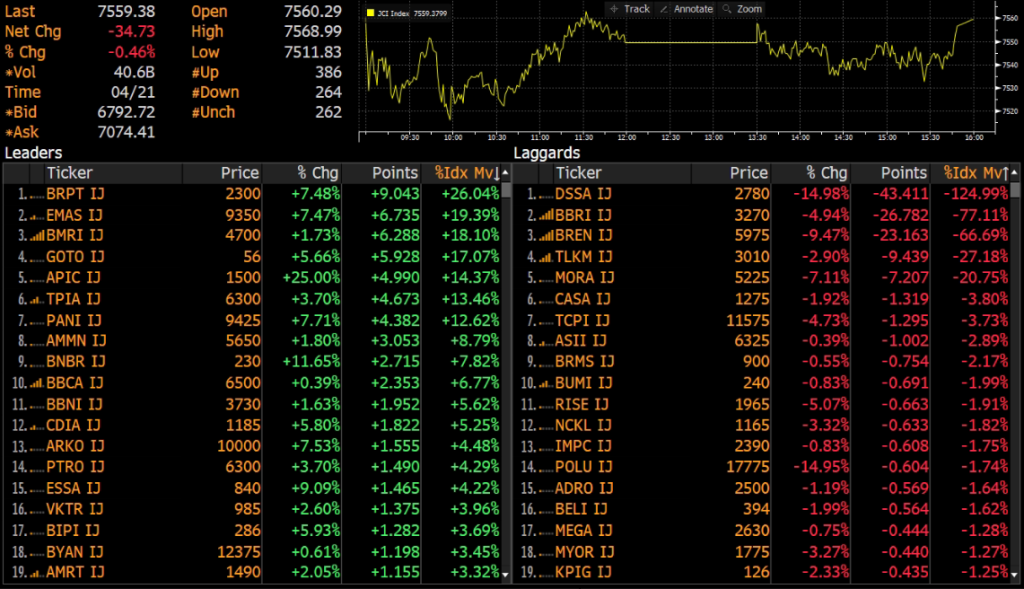Sort Leaders table by Ticker column
Image resolution: width=1024 pixels, height=589 pixels.
[70, 173]
